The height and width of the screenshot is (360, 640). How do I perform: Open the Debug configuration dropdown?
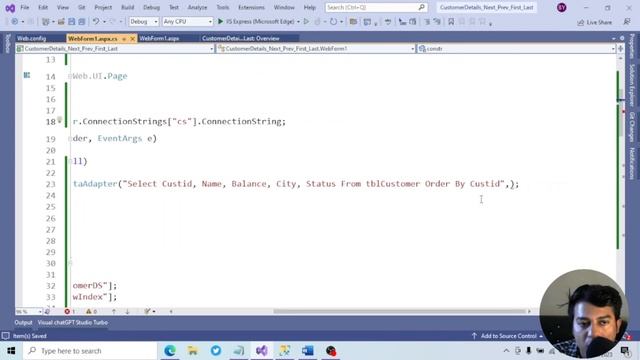click(x=143, y=22)
